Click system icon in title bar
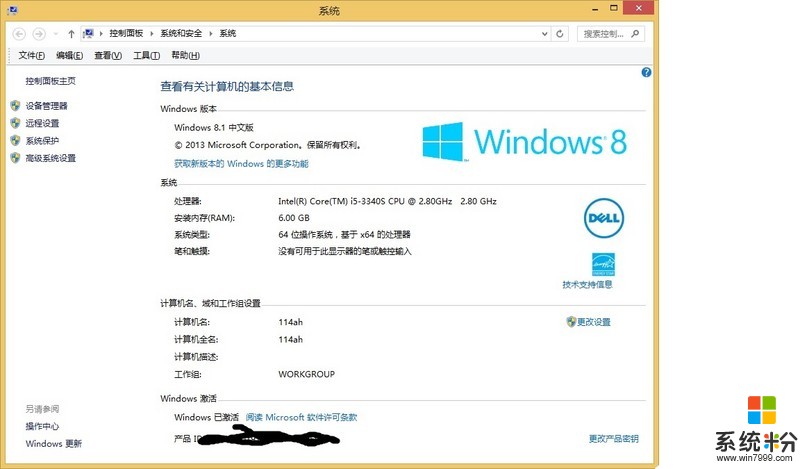 pos(13,10)
